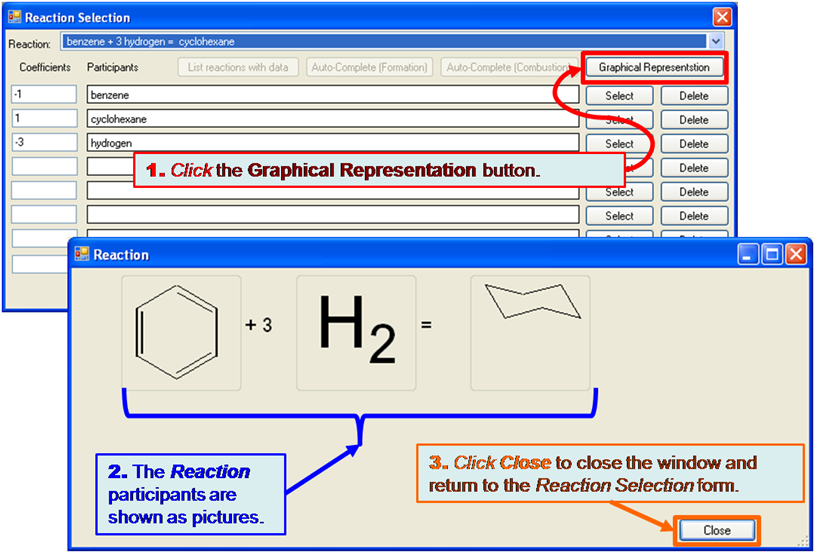Click the Reaction window title bar icon
Image resolution: width=815 pixels, height=553 pixels.
pos(82,255)
